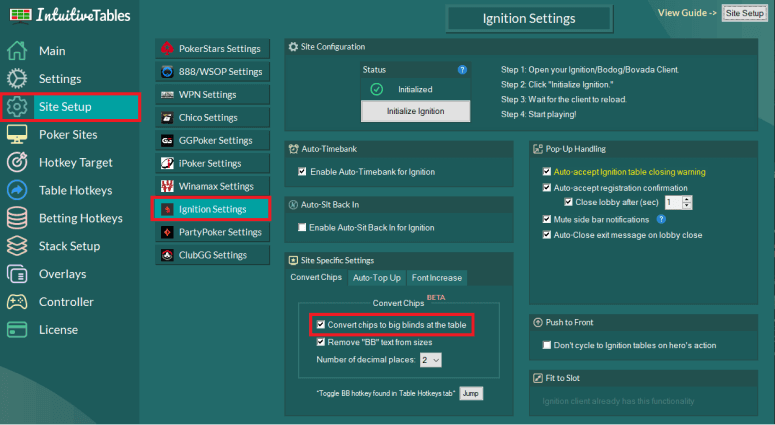This screenshot has width=775, height=425.
Task: Switch to the Auto-Top Up tab
Action: point(377,278)
